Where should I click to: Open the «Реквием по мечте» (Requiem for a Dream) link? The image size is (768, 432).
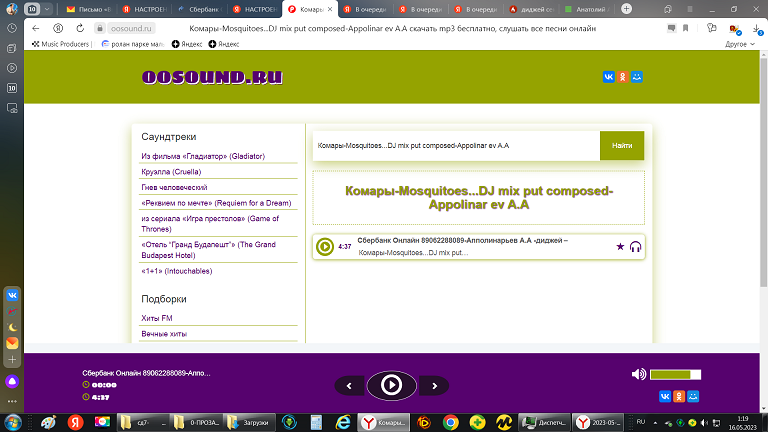216,203
